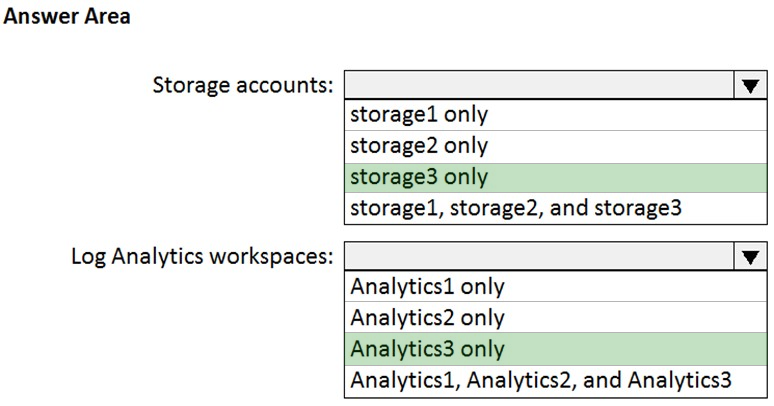Click the green highlighted row in Analytics list
This screenshot has width=774, height=406.
pyautogui.click(x=556, y=349)
